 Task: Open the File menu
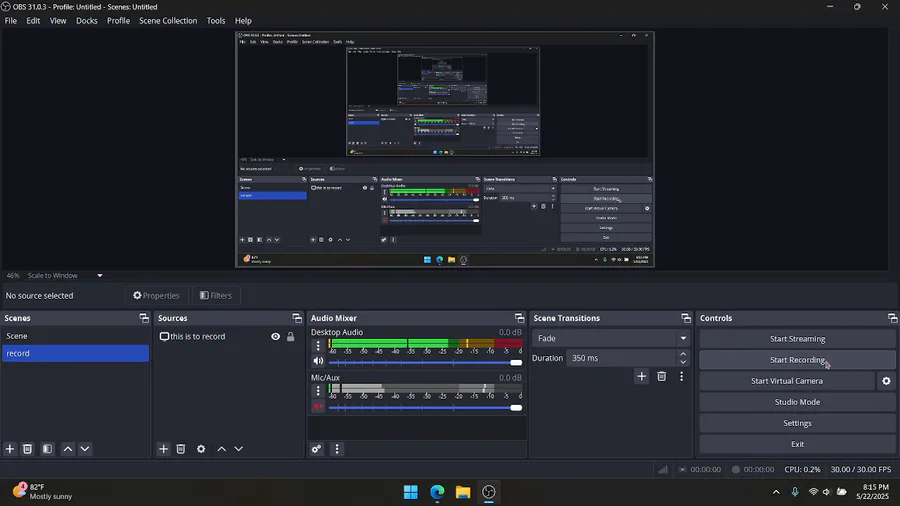click(x=11, y=21)
